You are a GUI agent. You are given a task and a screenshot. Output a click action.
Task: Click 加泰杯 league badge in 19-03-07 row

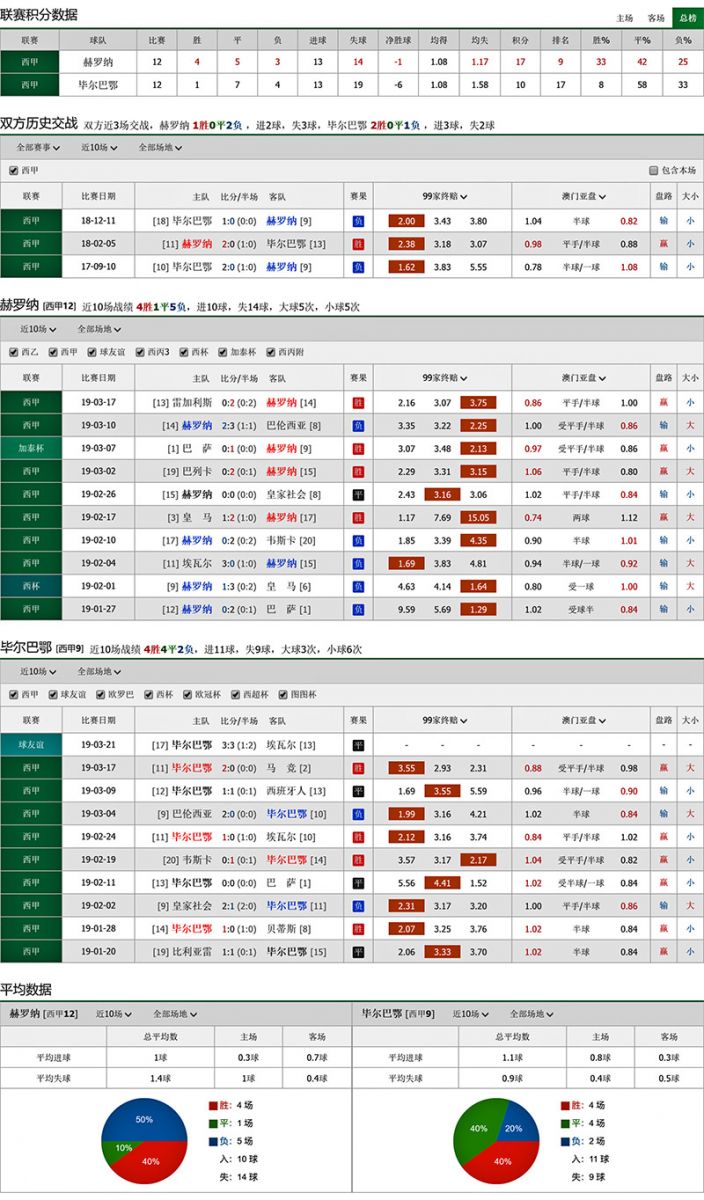click(31, 449)
